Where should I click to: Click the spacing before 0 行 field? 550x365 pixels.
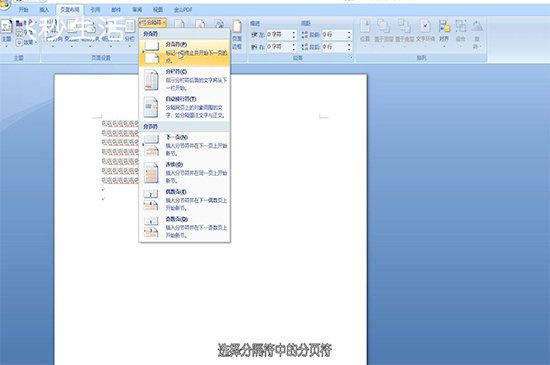click(334, 34)
